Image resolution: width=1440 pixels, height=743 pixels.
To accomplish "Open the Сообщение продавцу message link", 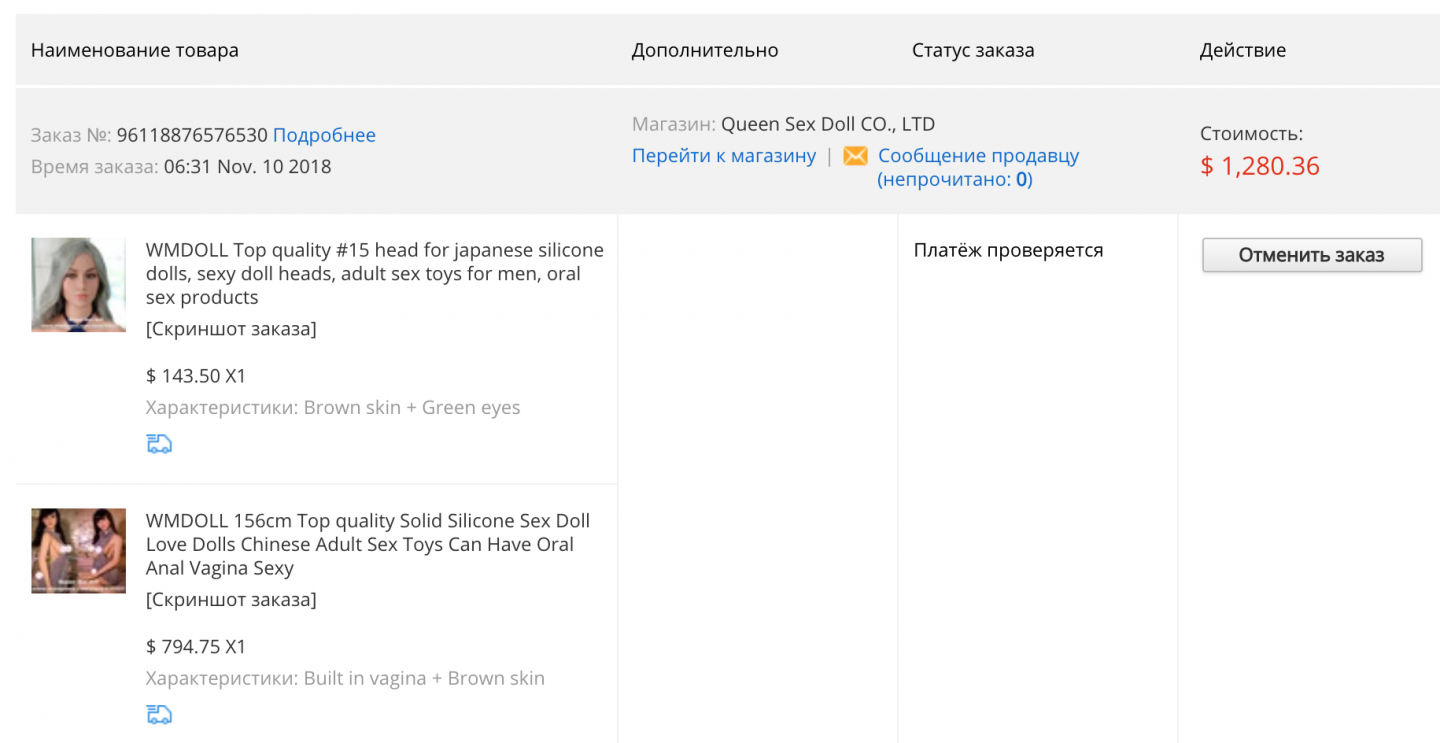I will click(978, 156).
